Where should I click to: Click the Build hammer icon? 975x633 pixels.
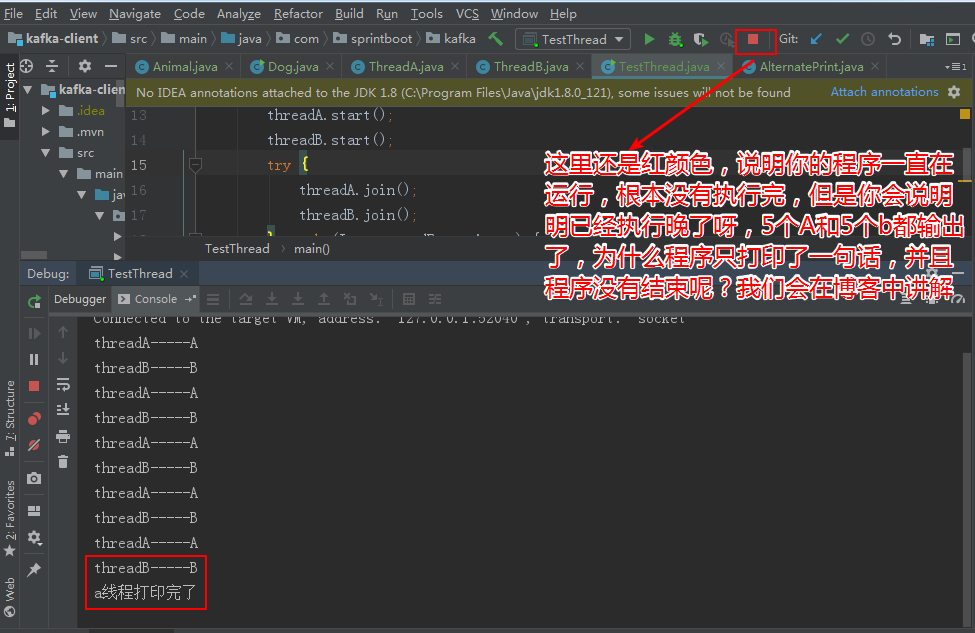coord(496,39)
